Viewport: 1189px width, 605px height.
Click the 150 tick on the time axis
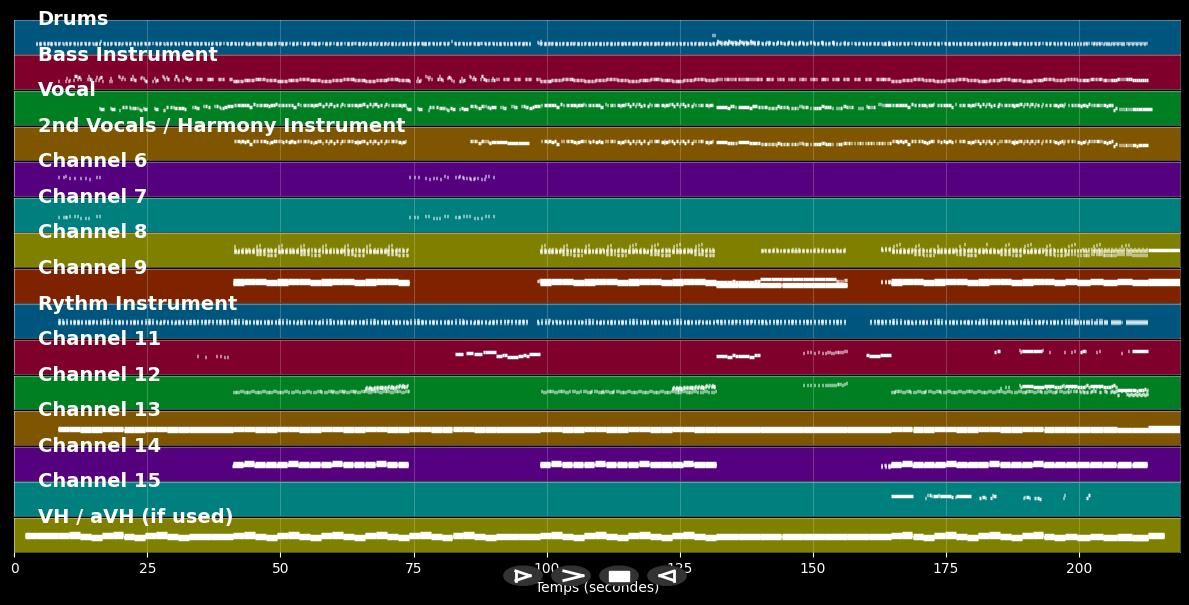point(813,569)
